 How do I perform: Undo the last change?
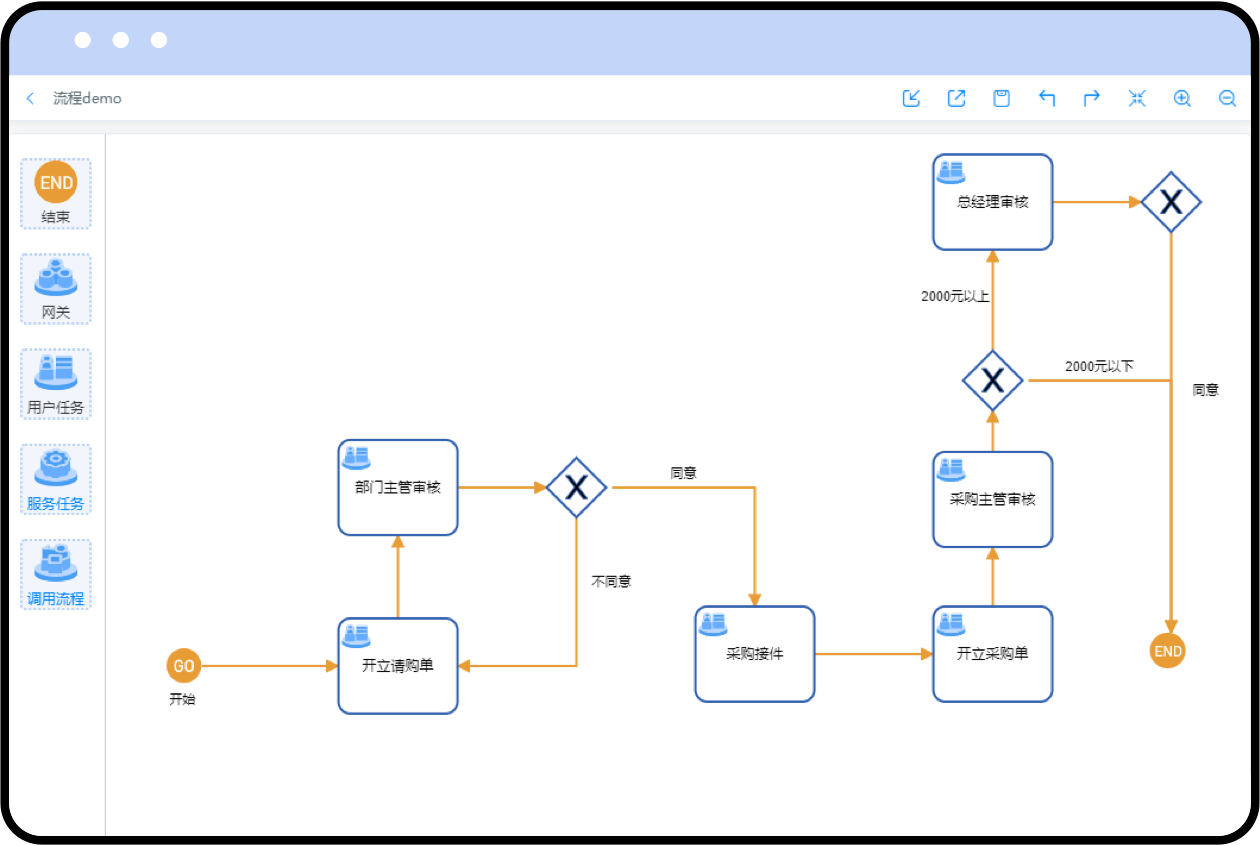click(x=1047, y=98)
